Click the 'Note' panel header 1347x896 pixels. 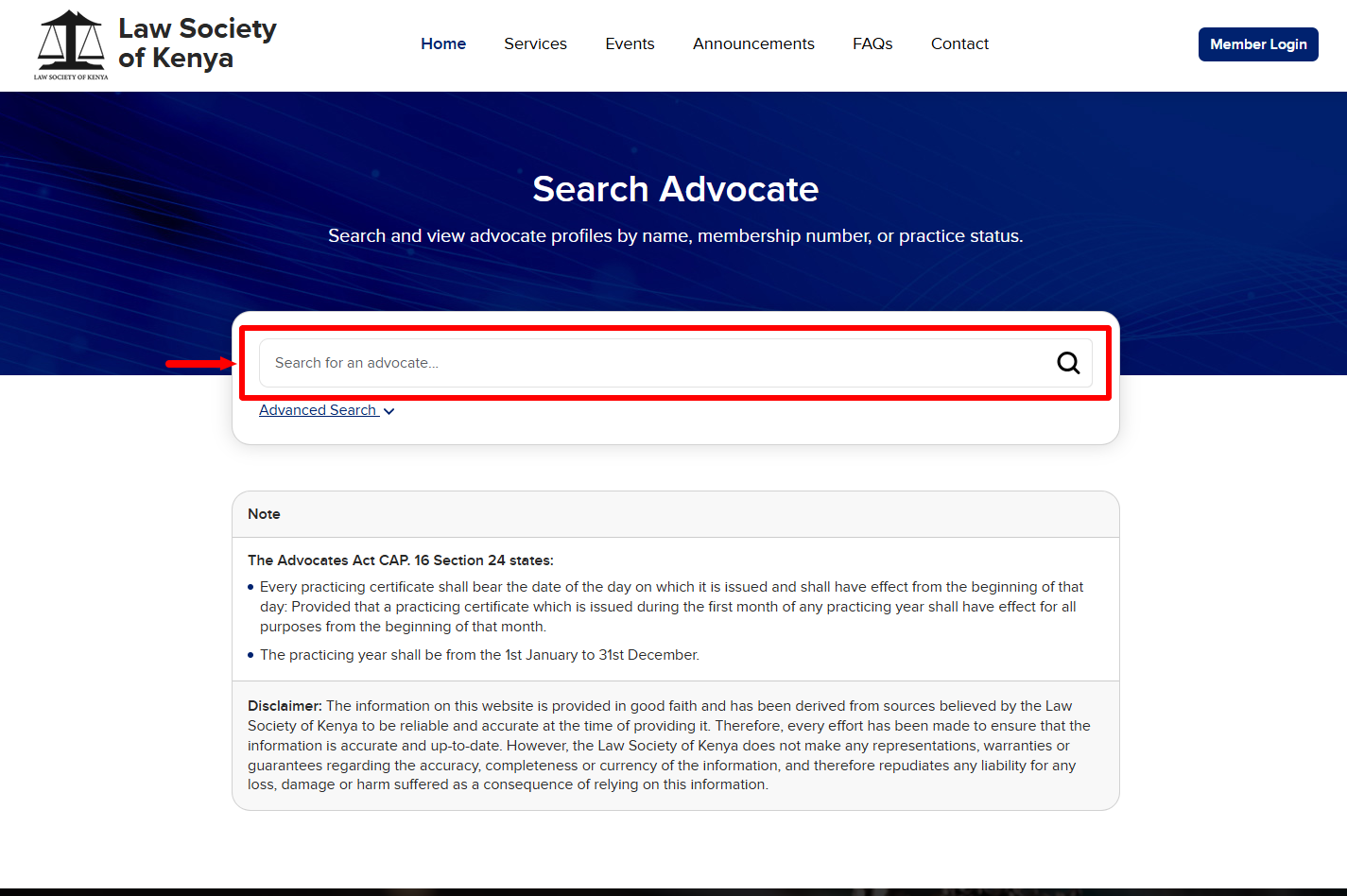pyautogui.click(x=675, y=514)
